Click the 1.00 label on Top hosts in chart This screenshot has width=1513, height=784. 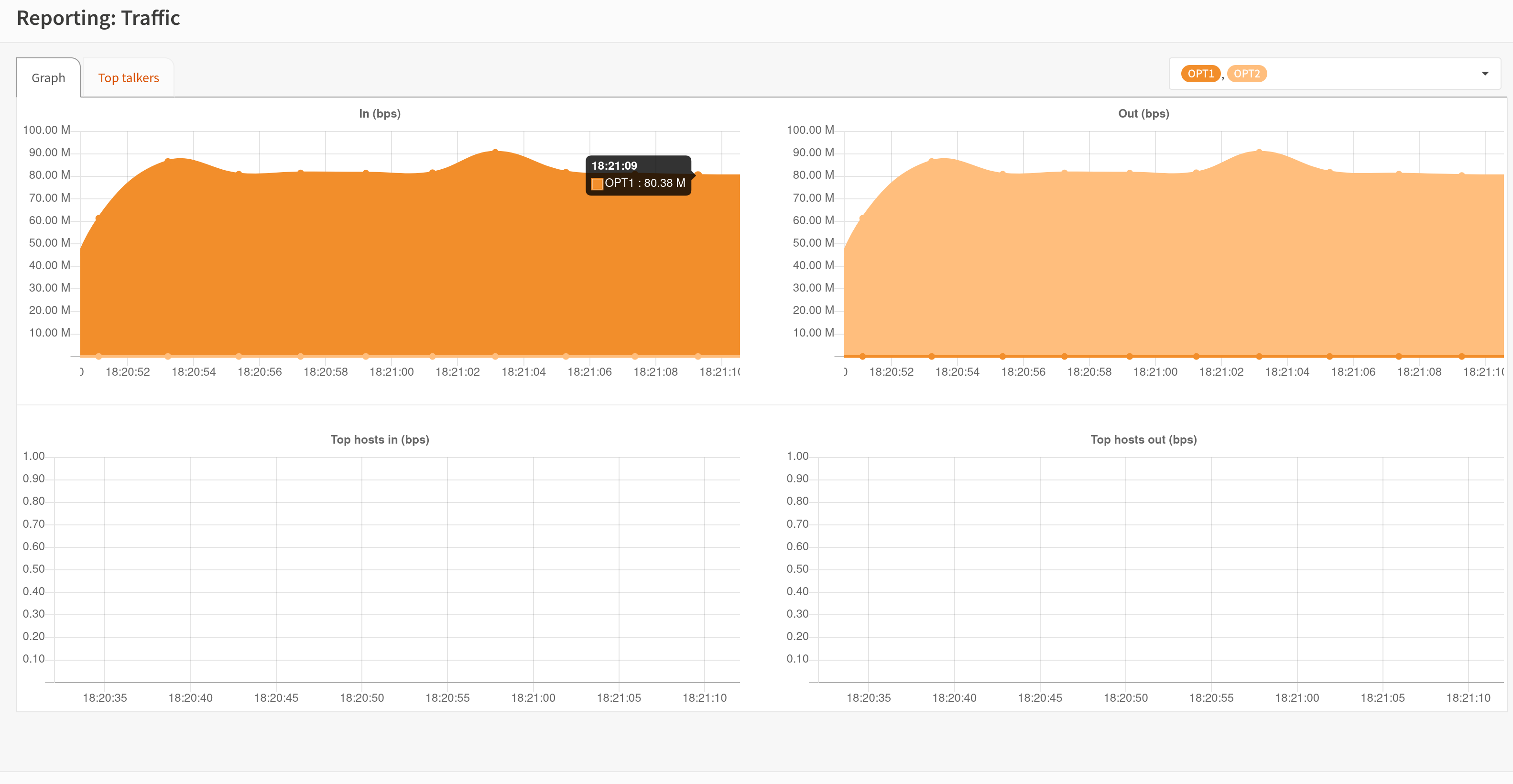point(33,456)
